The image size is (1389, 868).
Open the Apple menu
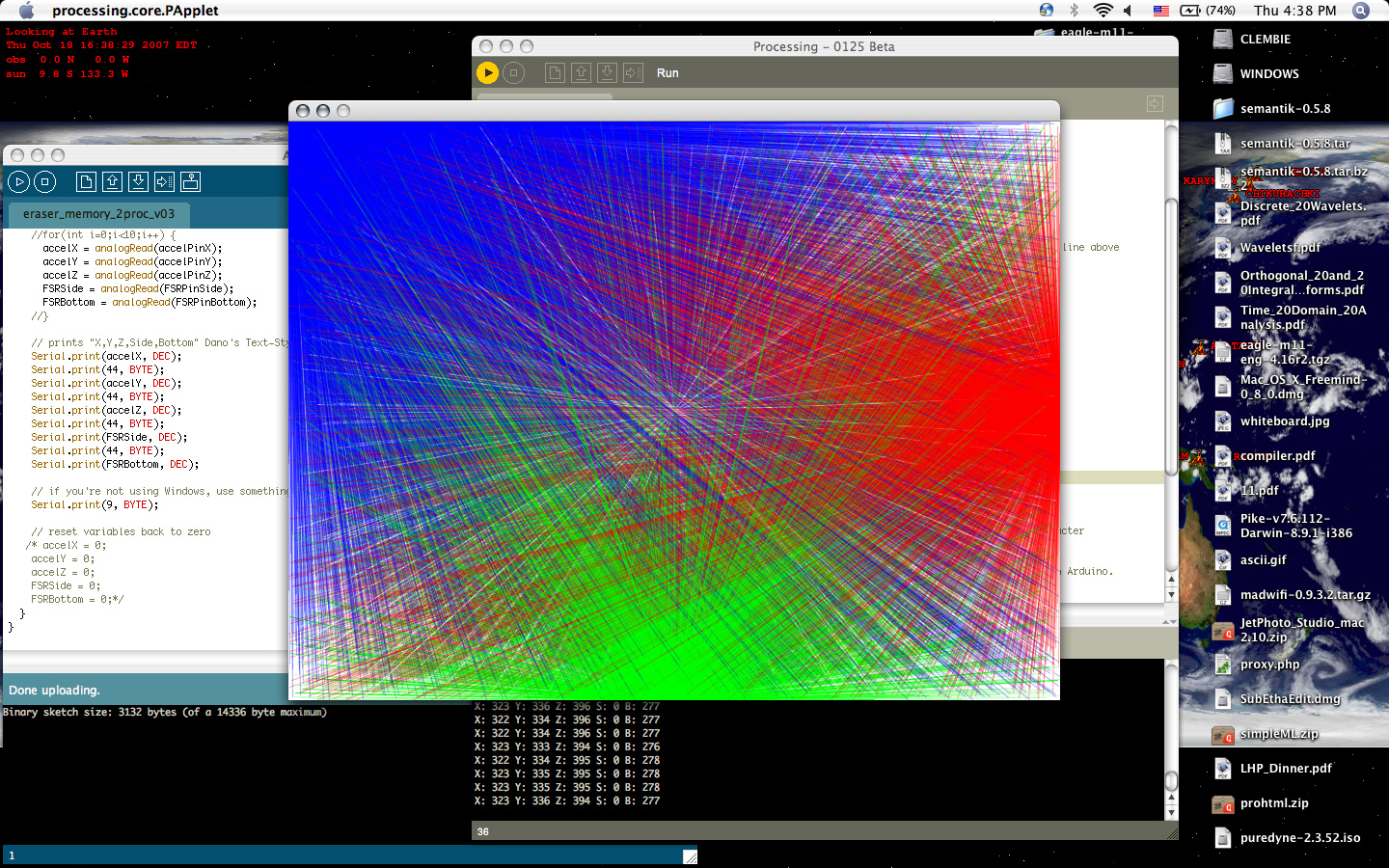pyautogui.click(x=27, y=11)
